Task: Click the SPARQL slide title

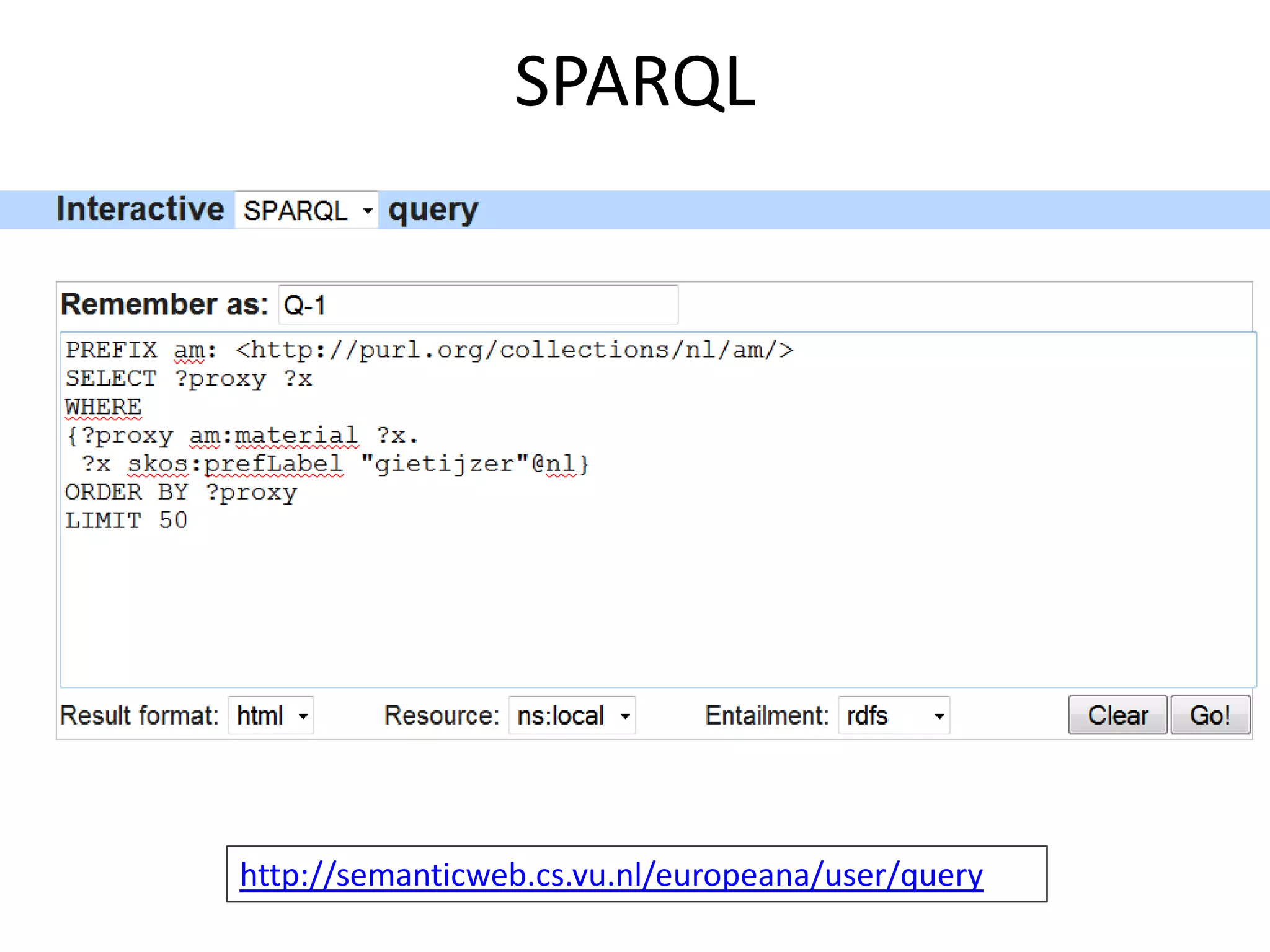Action: pos(636,82)
